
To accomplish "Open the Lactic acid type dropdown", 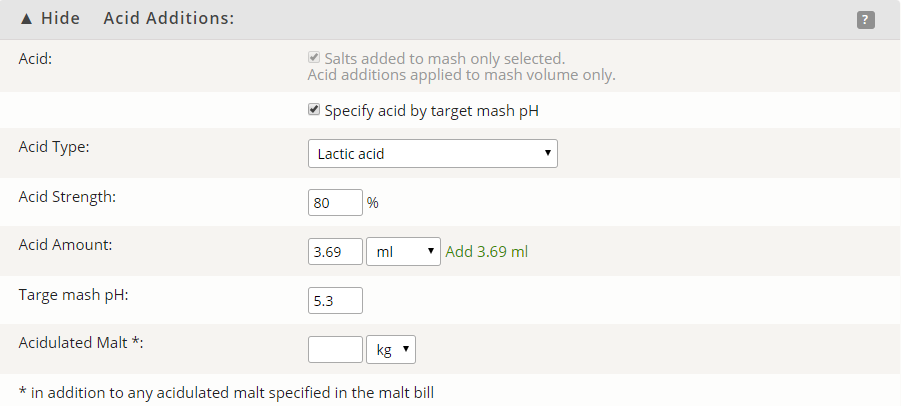I will coord(433,153).
